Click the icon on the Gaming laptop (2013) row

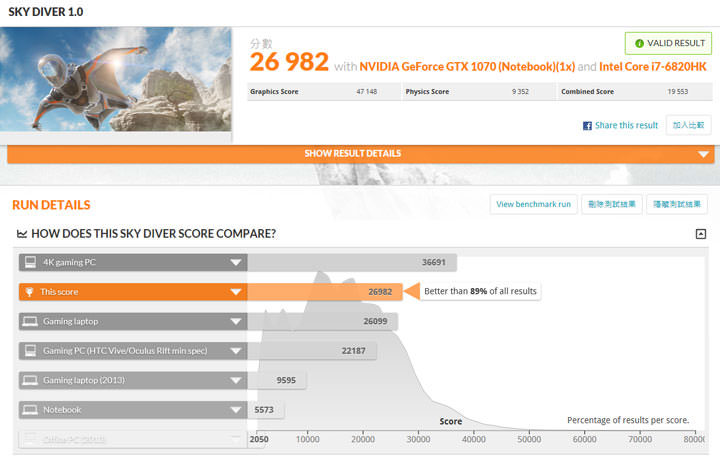click(29, 381)
